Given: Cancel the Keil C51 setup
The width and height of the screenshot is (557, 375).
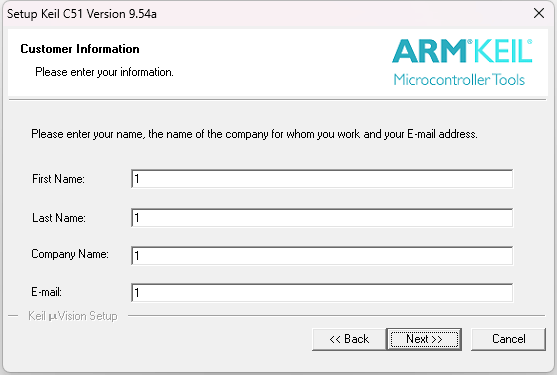Looking at the screenshot, I should click(508, 339).
